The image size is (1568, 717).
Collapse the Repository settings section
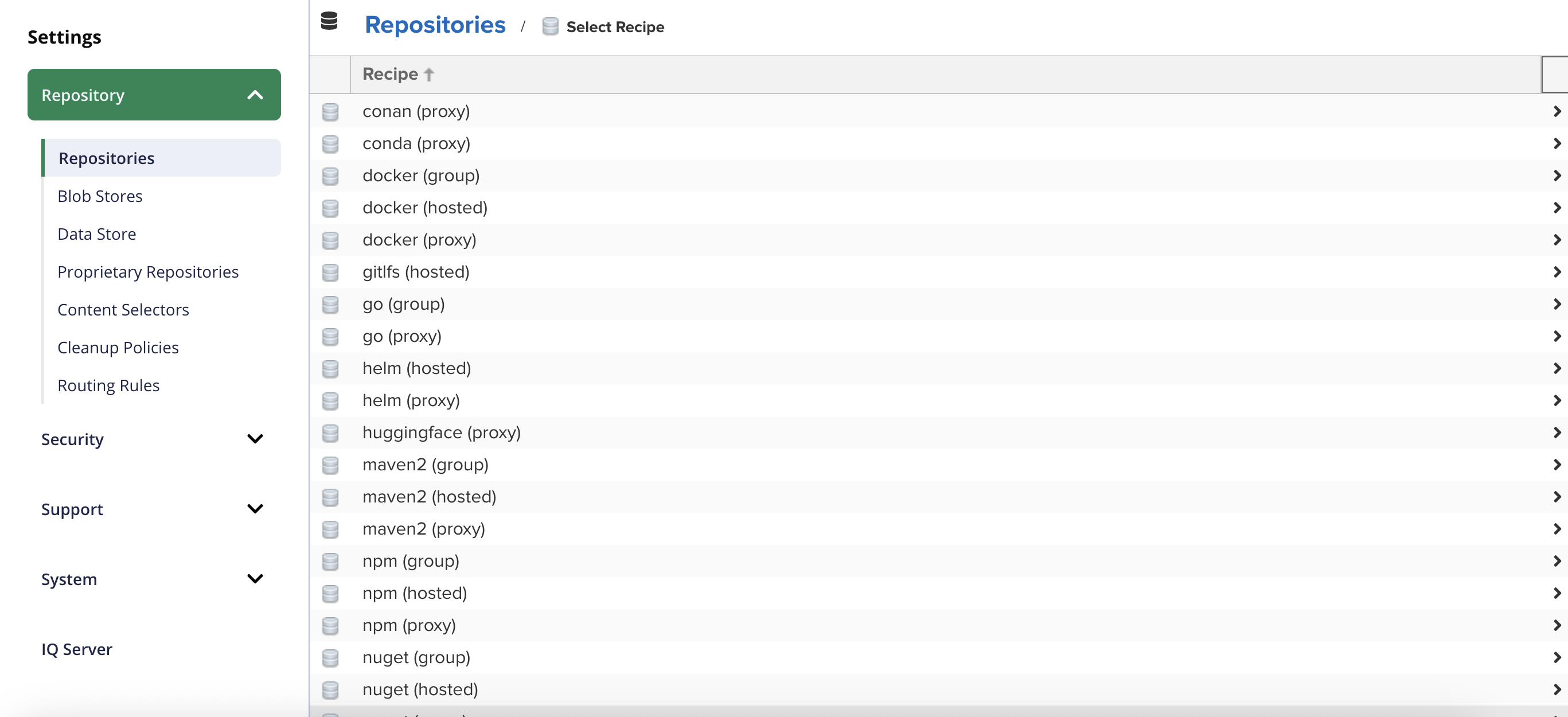click(x=255, y=95)
